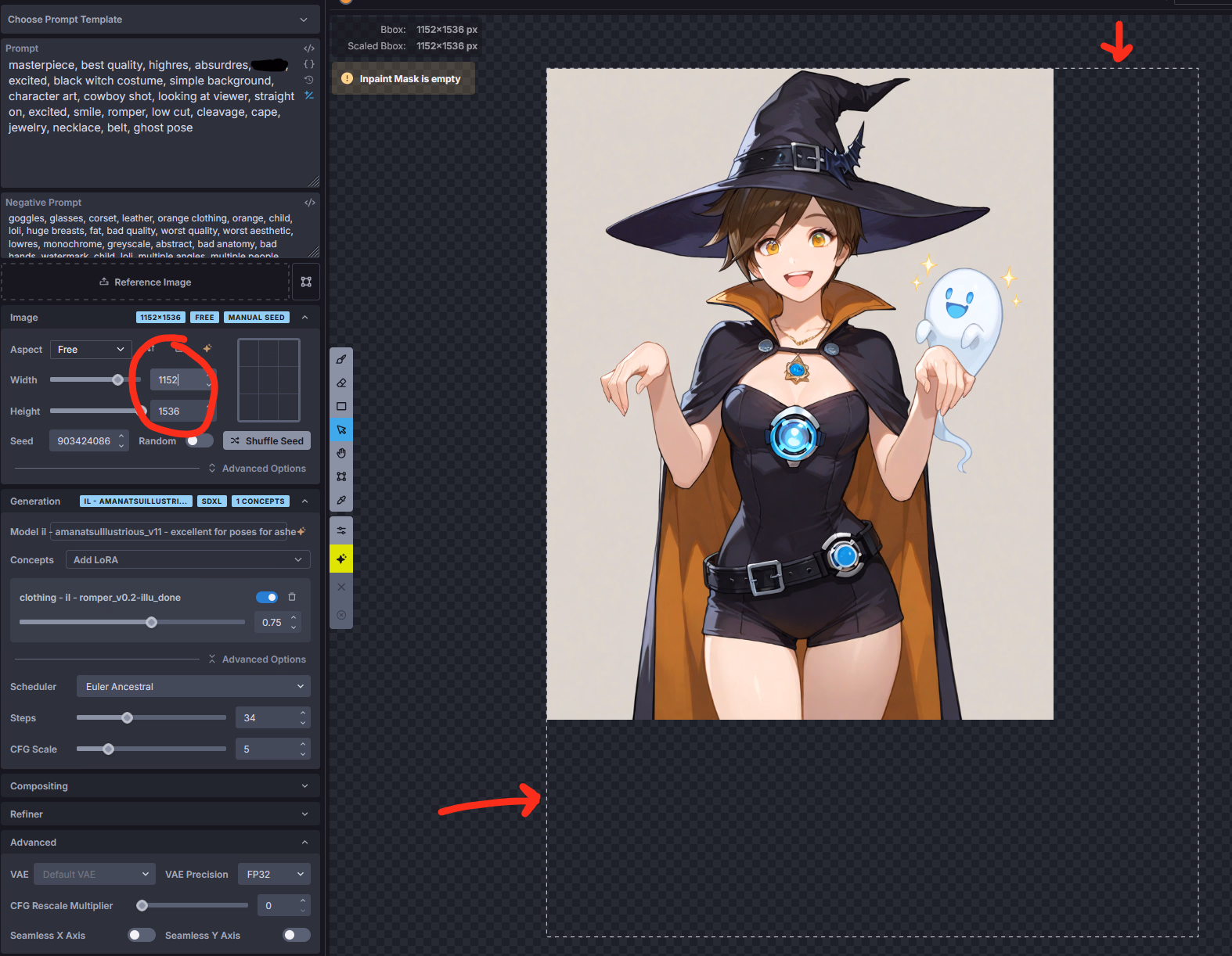This screenshot has width=1232, height=956.
Task: Activate the hand pan tool
Action: pyautogui.click(x=341, y=453)
